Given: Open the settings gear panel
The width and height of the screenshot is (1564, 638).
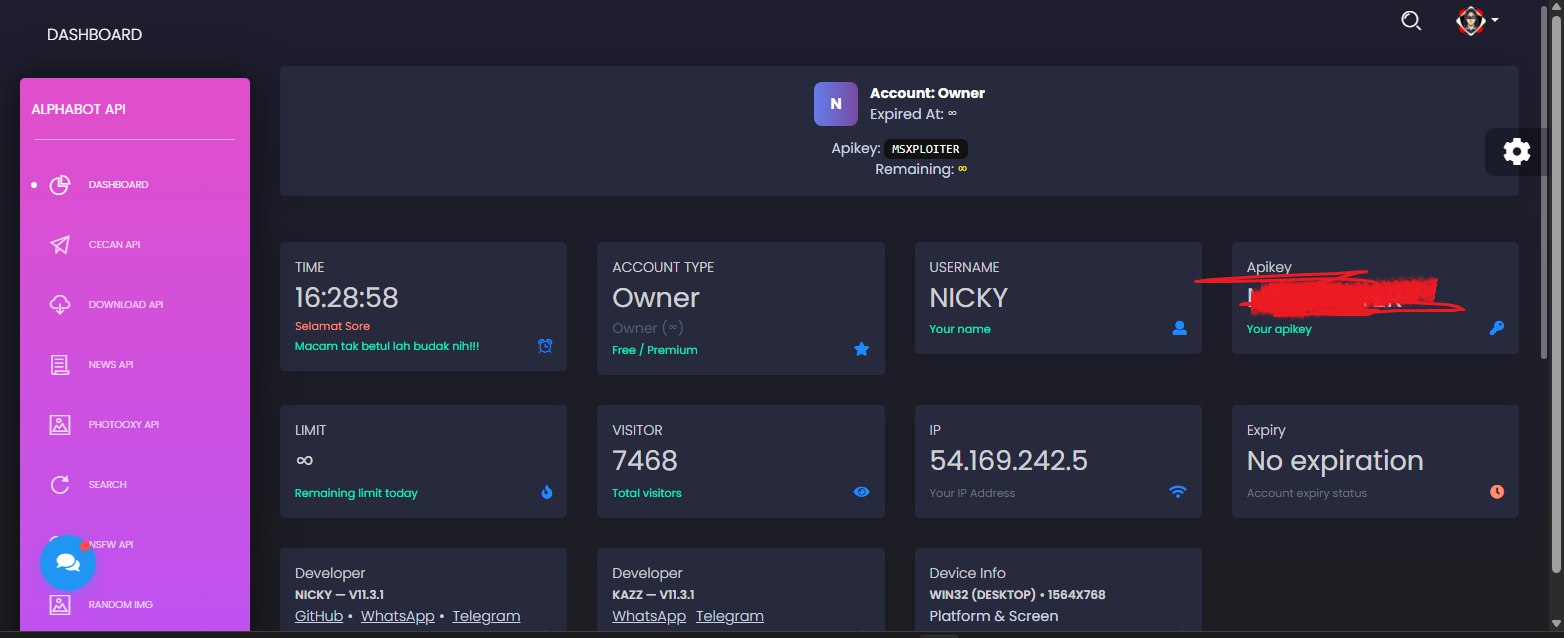Looking at the screenshot, I should click(1516, 152).
